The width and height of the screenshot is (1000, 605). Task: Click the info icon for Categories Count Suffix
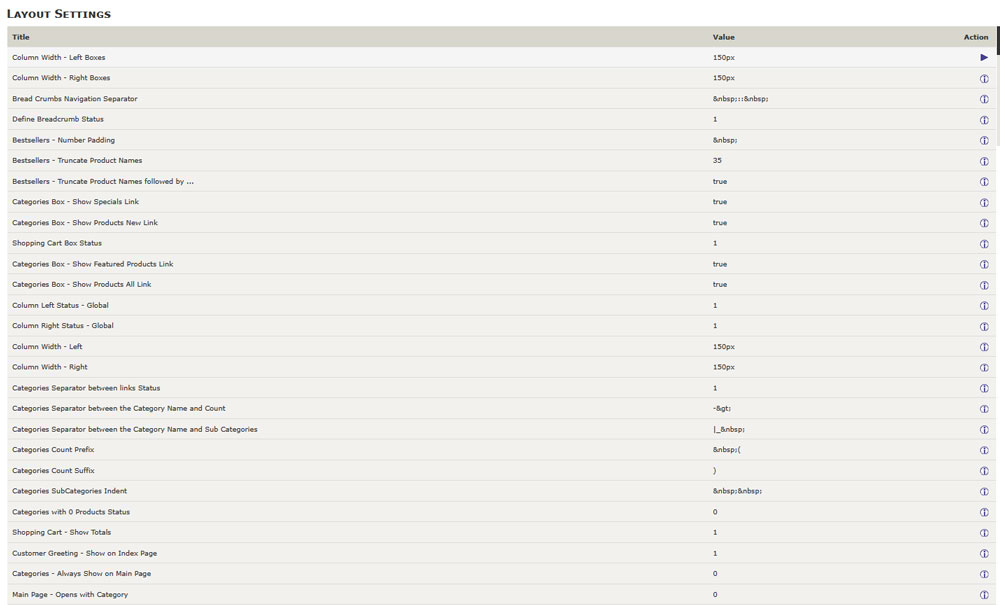(x=983, y=470)
